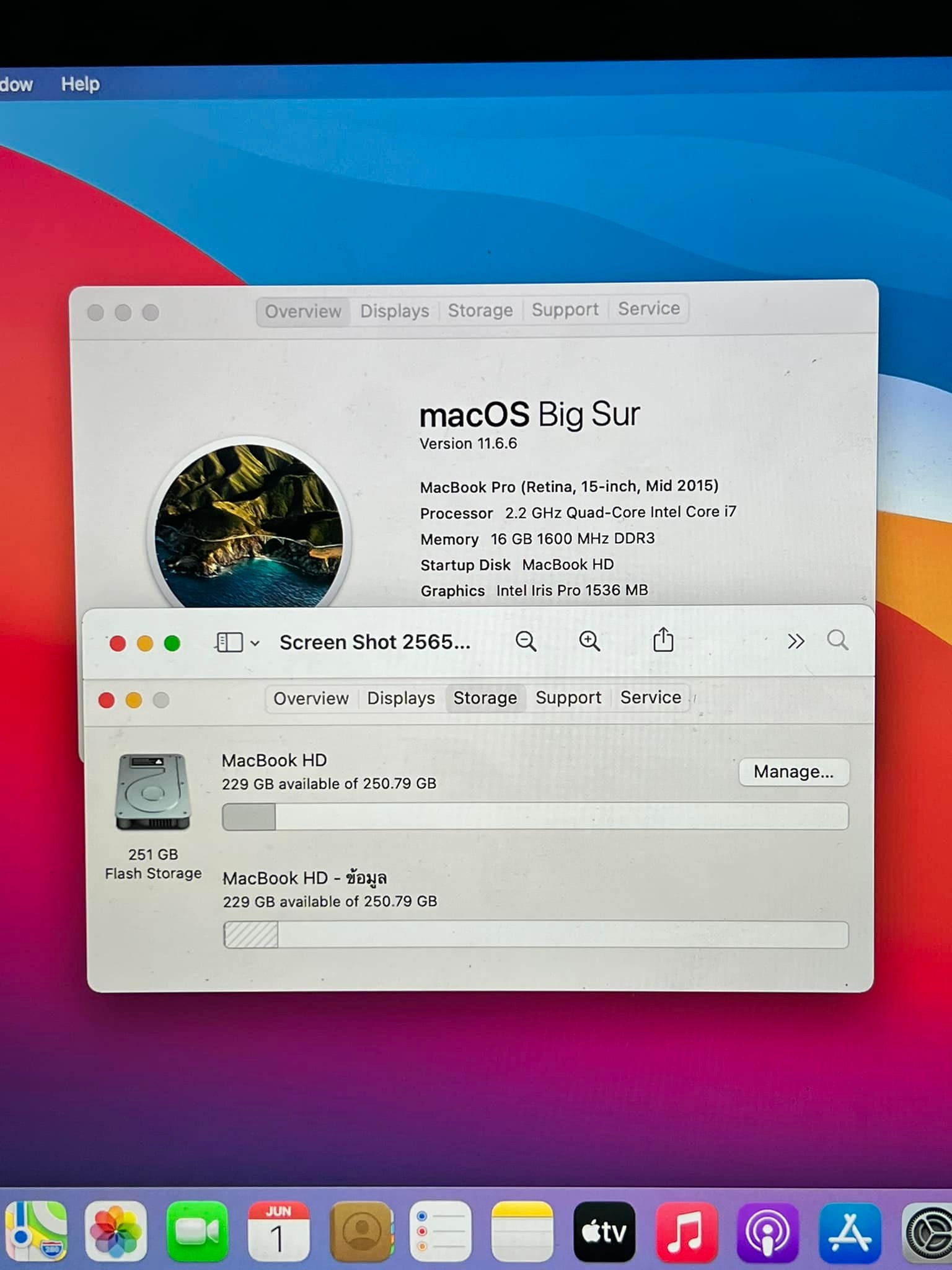Open the Share menu in Preview
The height and width of the screenshot is (1270, 952).
pyautogui.click(x=663, y=639)
